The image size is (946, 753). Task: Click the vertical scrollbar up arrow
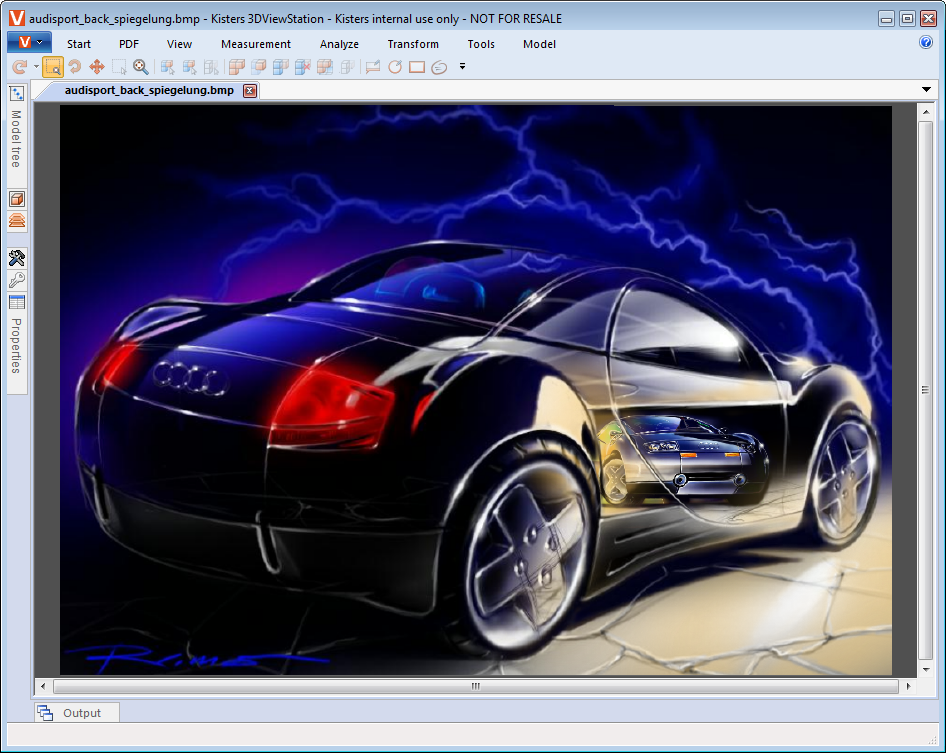(925, 112)
